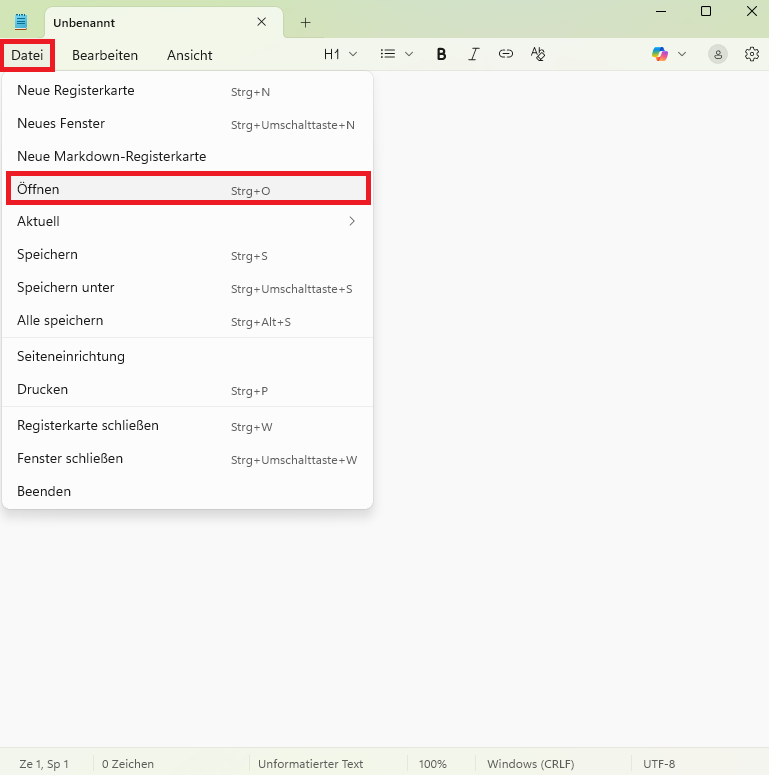This screenshot has height=775, width=769.
Task: Choose Öffnen from the Datei menu
Action: (x=187, y=189)
